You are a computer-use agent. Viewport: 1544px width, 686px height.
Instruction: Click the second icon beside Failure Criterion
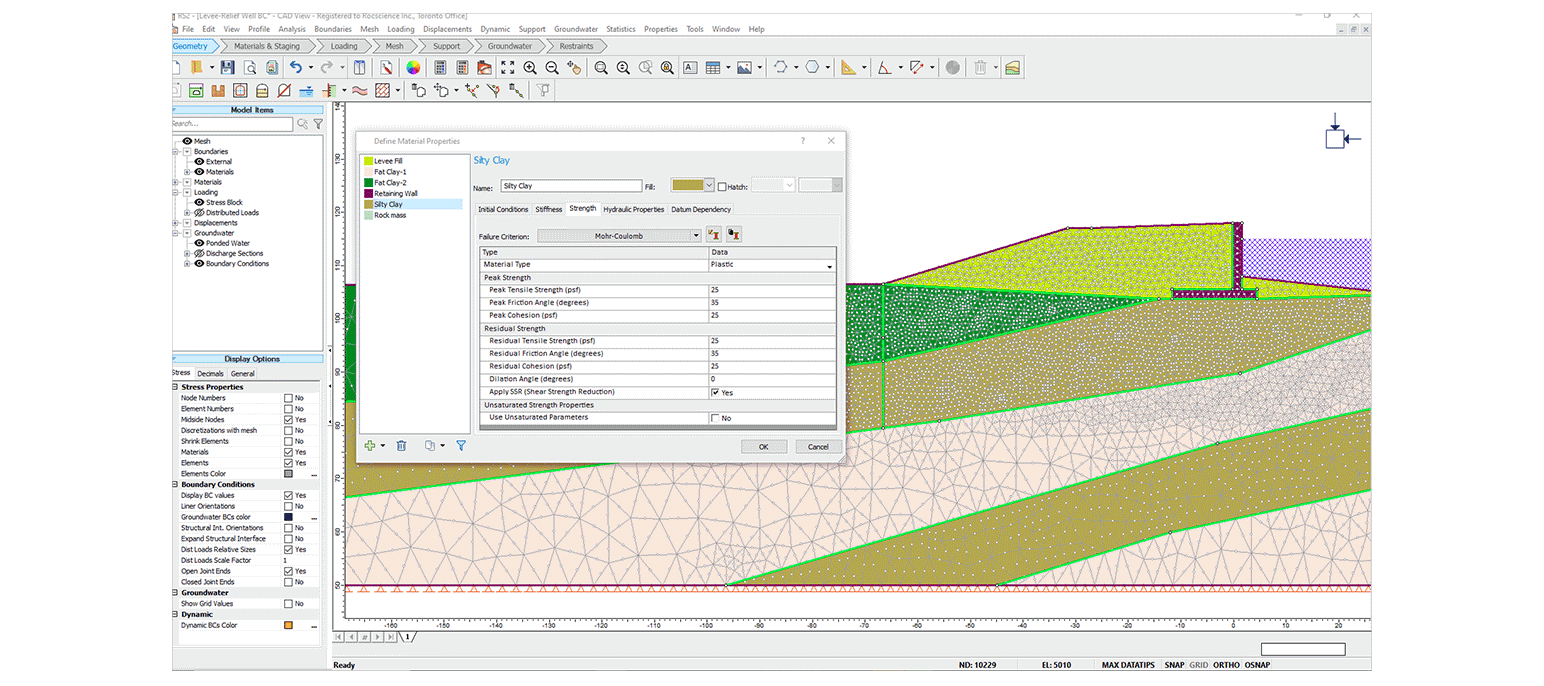point(734,235)
